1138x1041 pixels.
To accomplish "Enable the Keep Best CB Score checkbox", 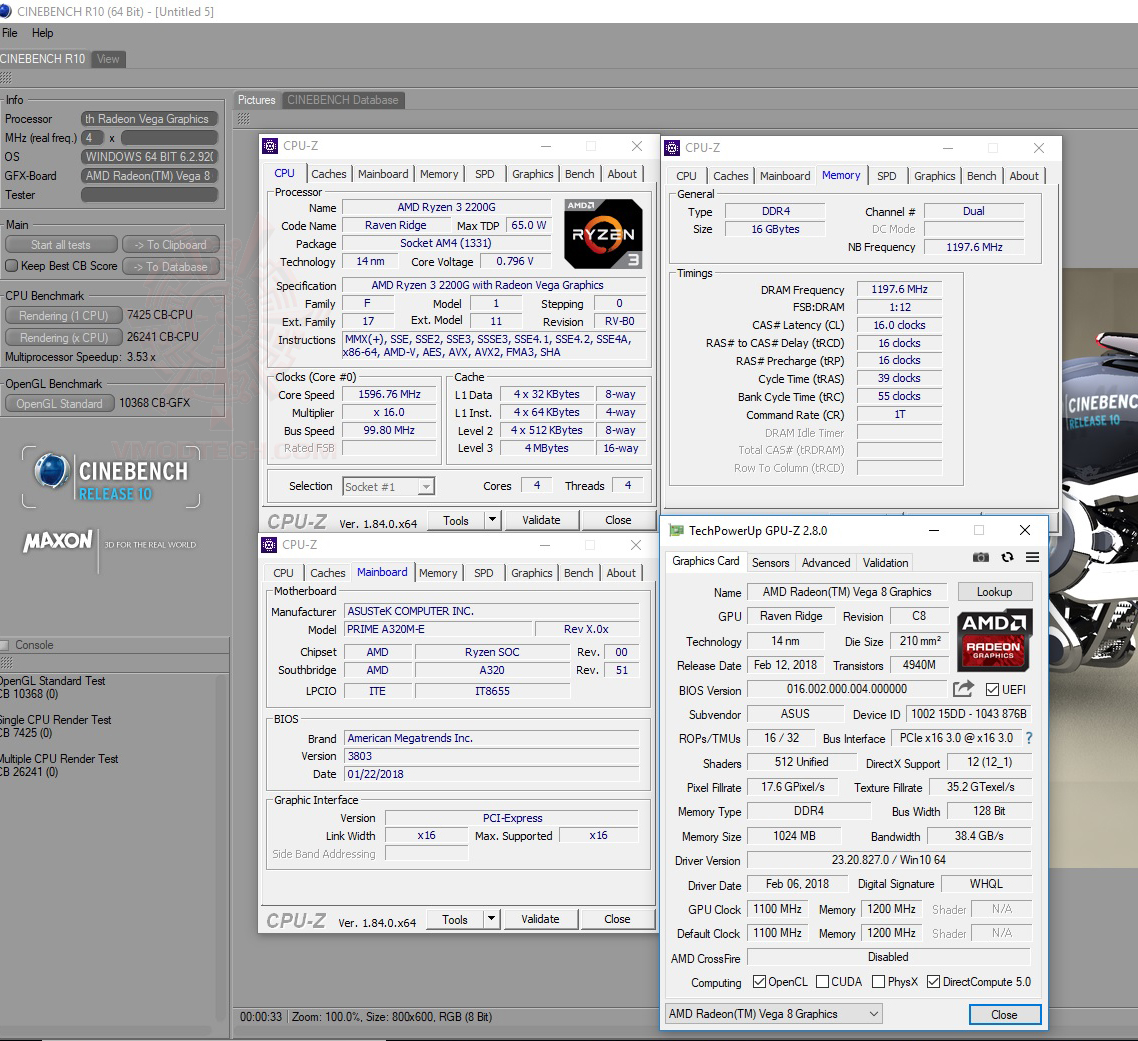I will tap(12, 266).
